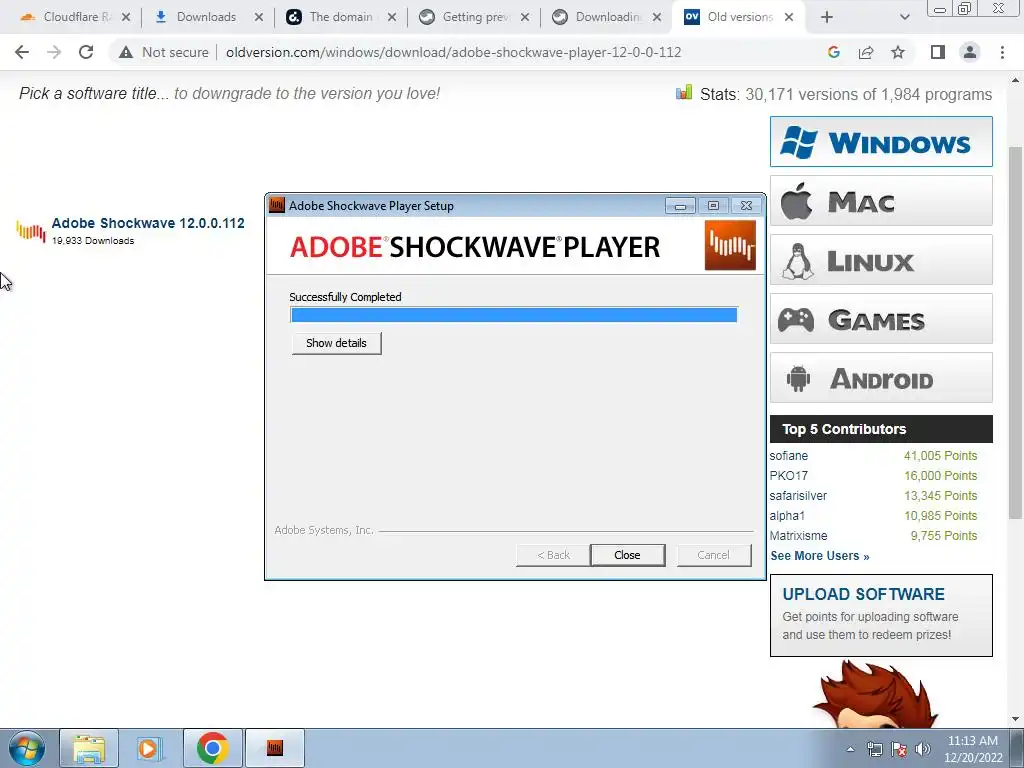Screen dimensions: 1024x768
Task: Bookmark this page with the star icon
Action: pyautogui.click(x=898, y=52)
